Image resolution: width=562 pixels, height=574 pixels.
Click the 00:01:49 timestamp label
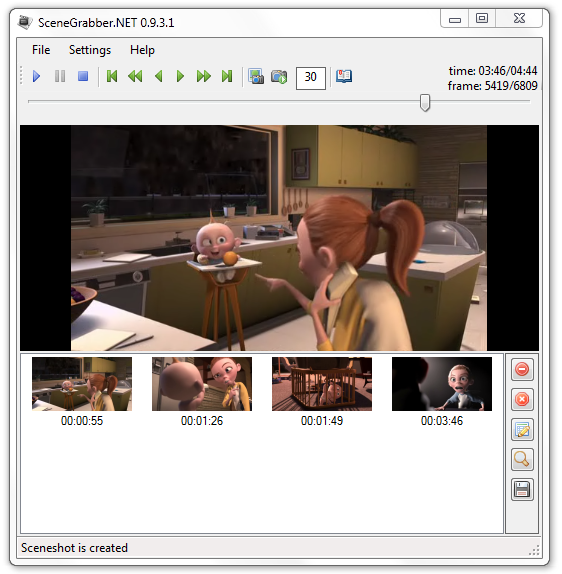click(x=322, y=421)
